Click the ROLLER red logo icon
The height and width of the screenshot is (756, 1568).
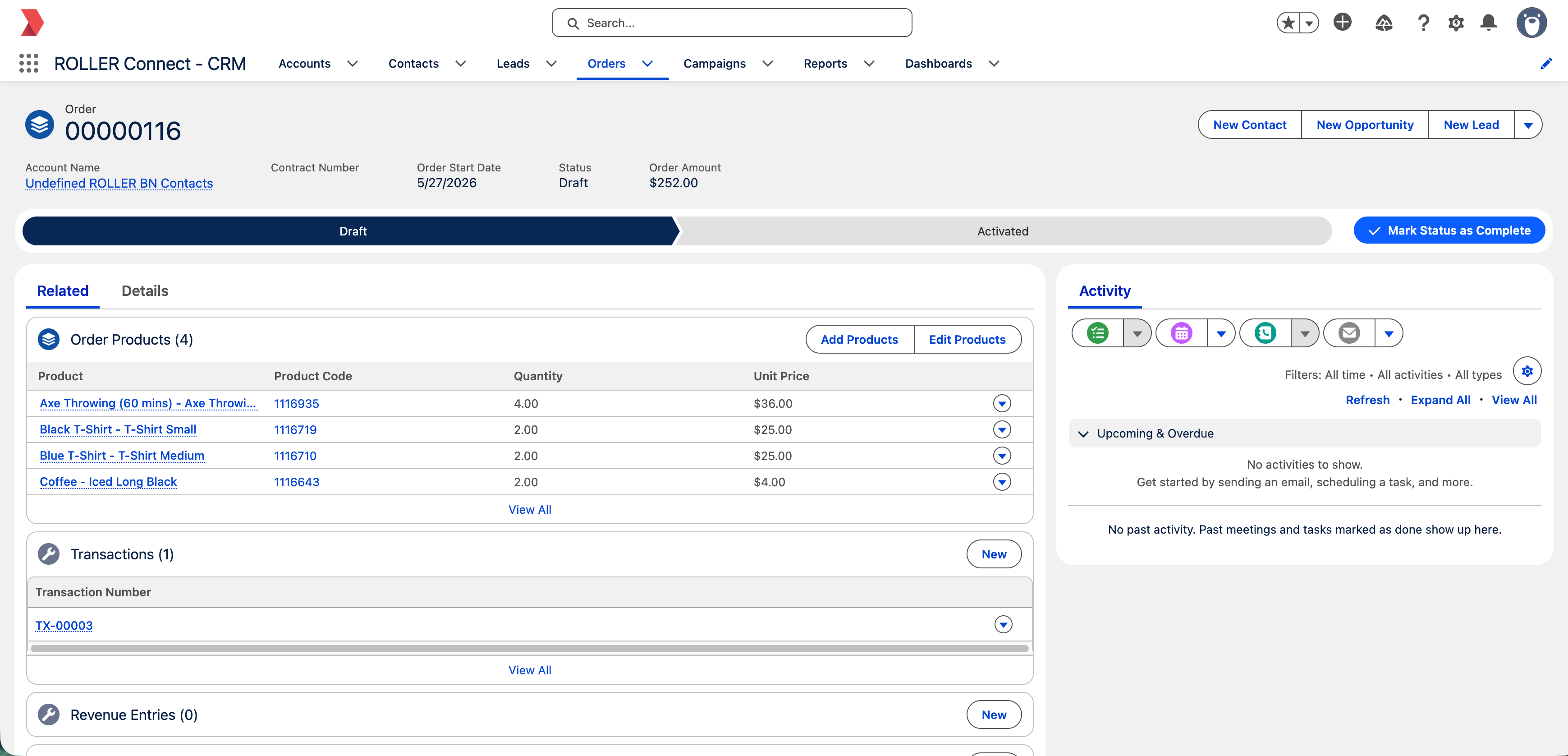32,23
